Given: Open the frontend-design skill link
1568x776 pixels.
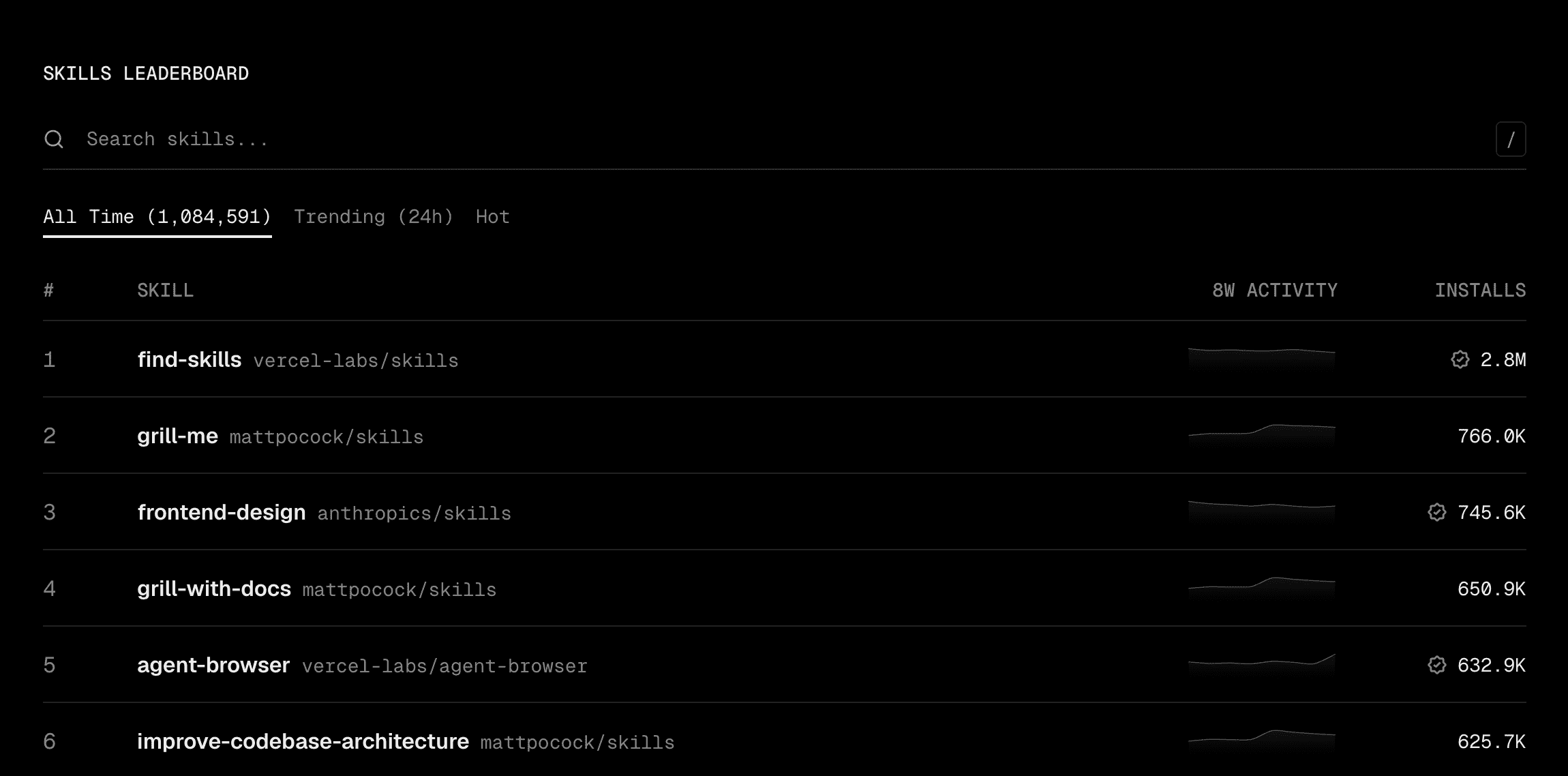Looking at the screenshot, I should 222,512.
